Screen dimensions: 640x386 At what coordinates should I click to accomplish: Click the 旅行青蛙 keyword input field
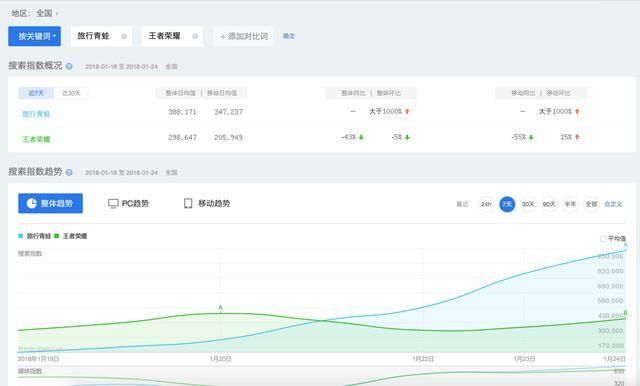tap(101, 36)
